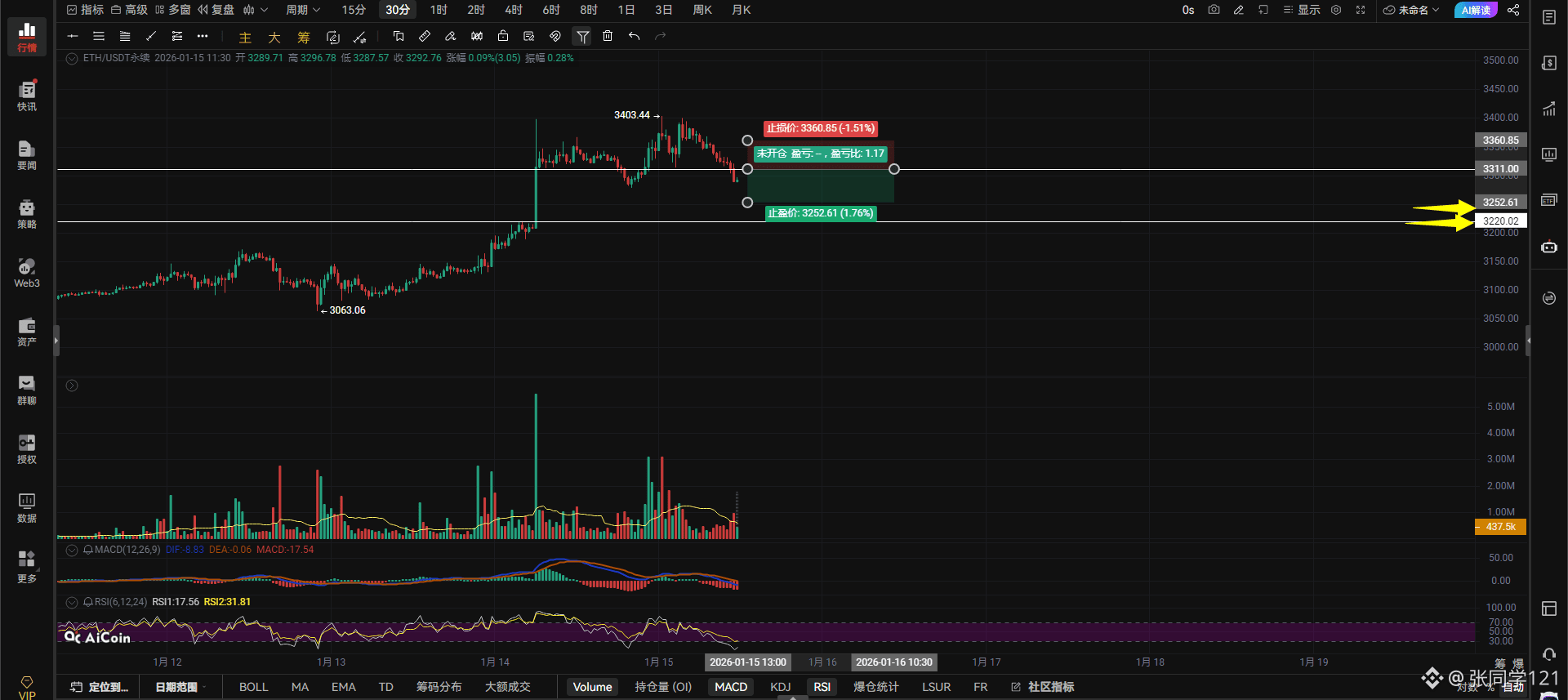Expand the 周期 period dropdown
This screenshot has width=1568, height=700.
(303, 10)
